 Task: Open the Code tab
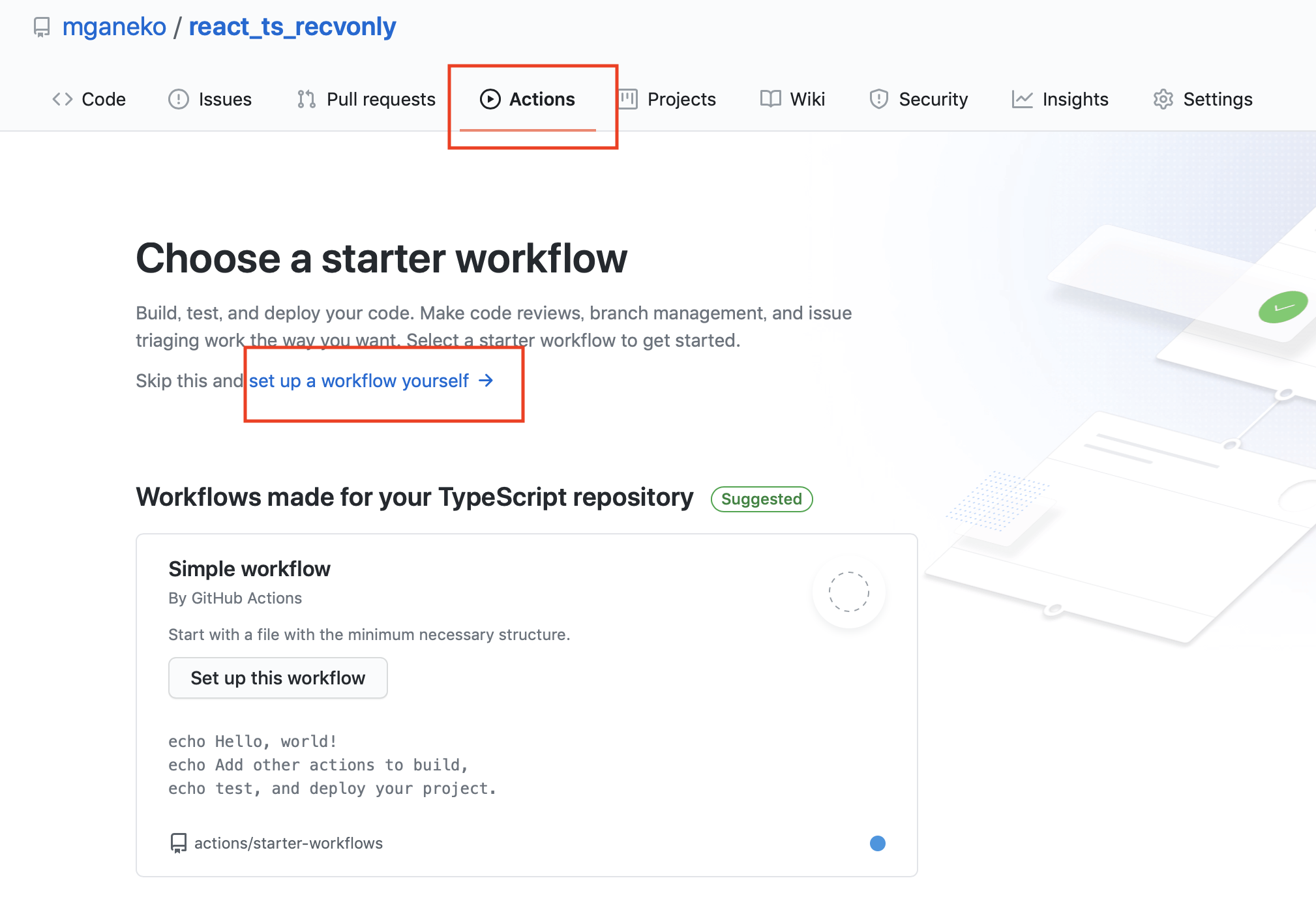(89, 99)
